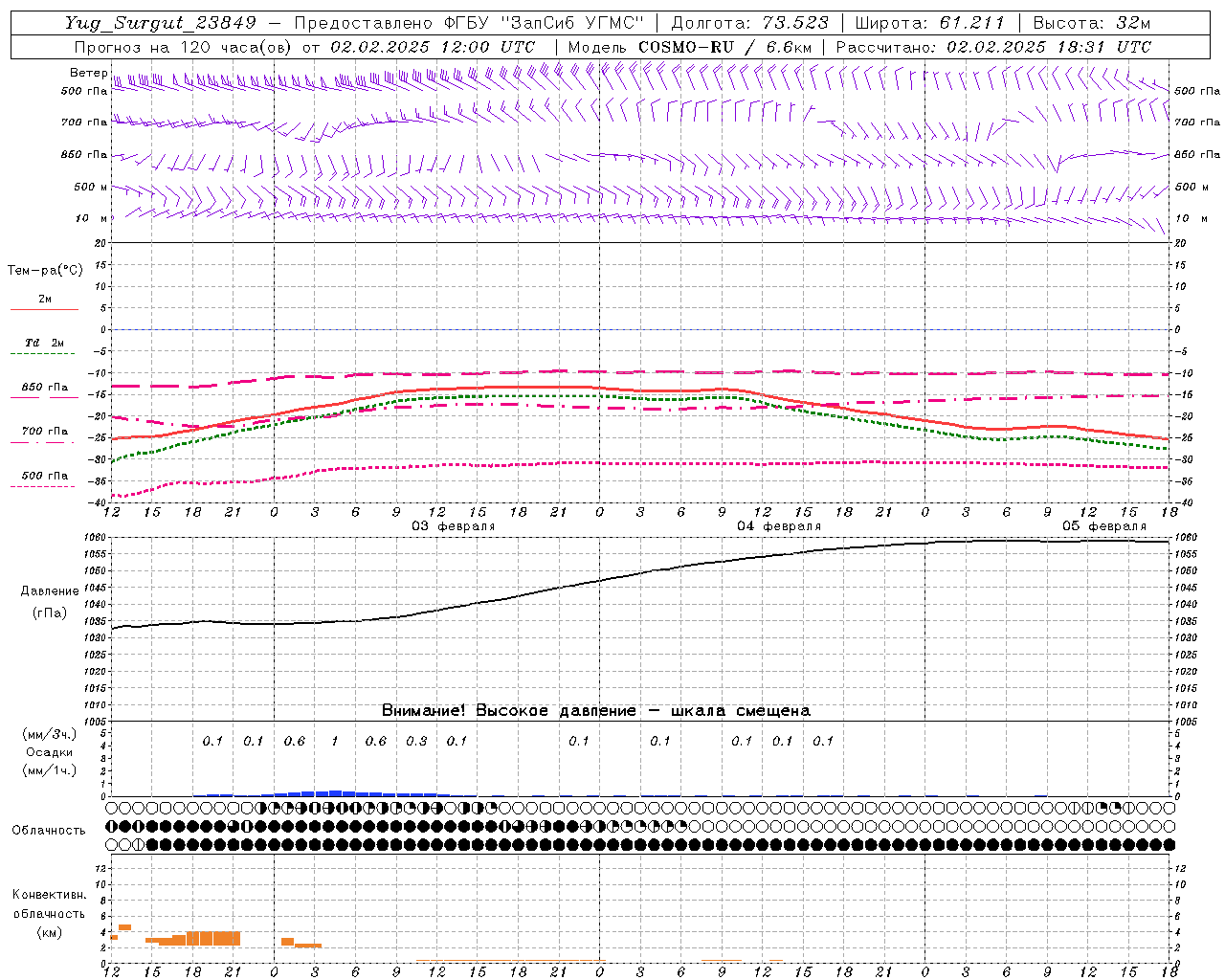
Task: Click the (мм/3ч.) precipitation unit label
Action: pyautogui.click(x=49, y=735)
